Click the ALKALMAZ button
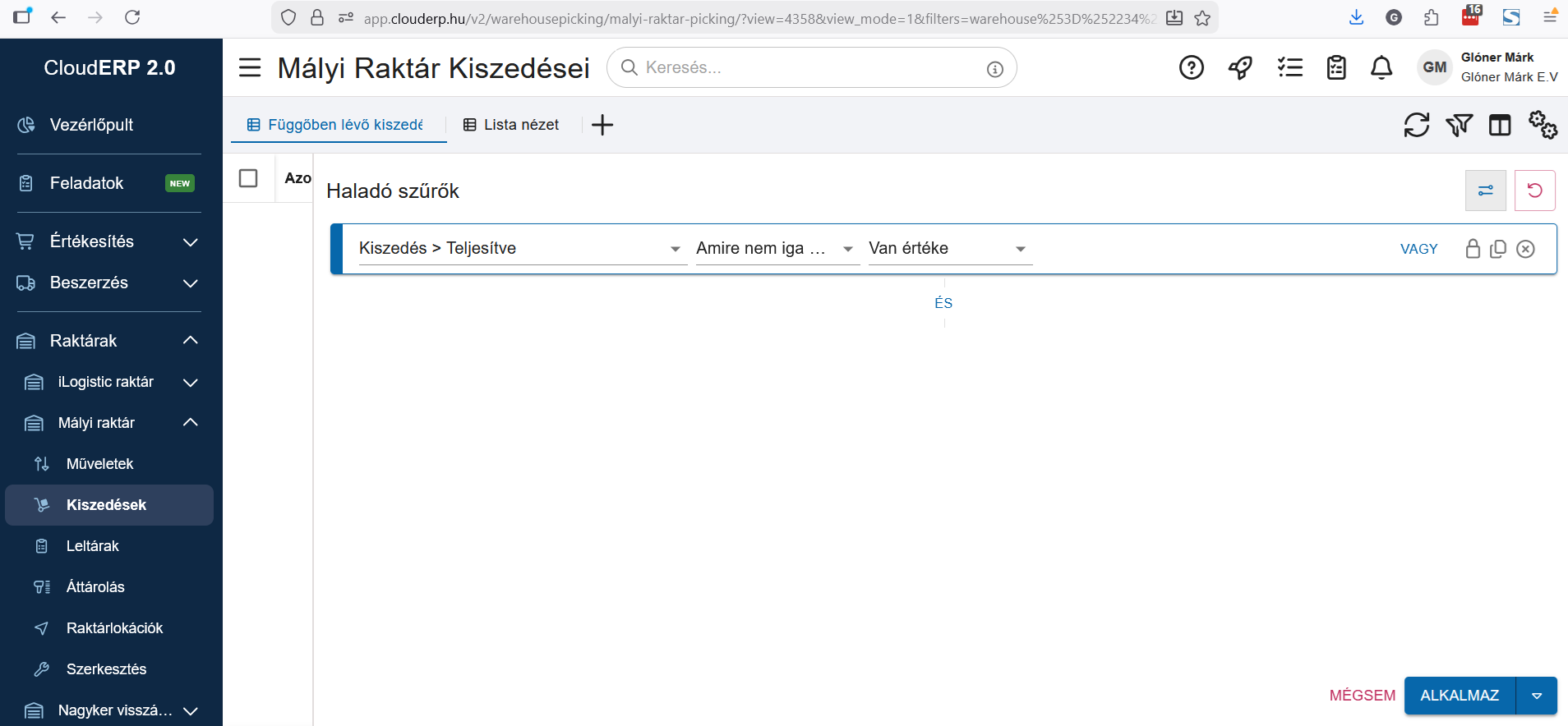The width and height of the screenshot is (1568, 726). click(x=1460, y=696)
